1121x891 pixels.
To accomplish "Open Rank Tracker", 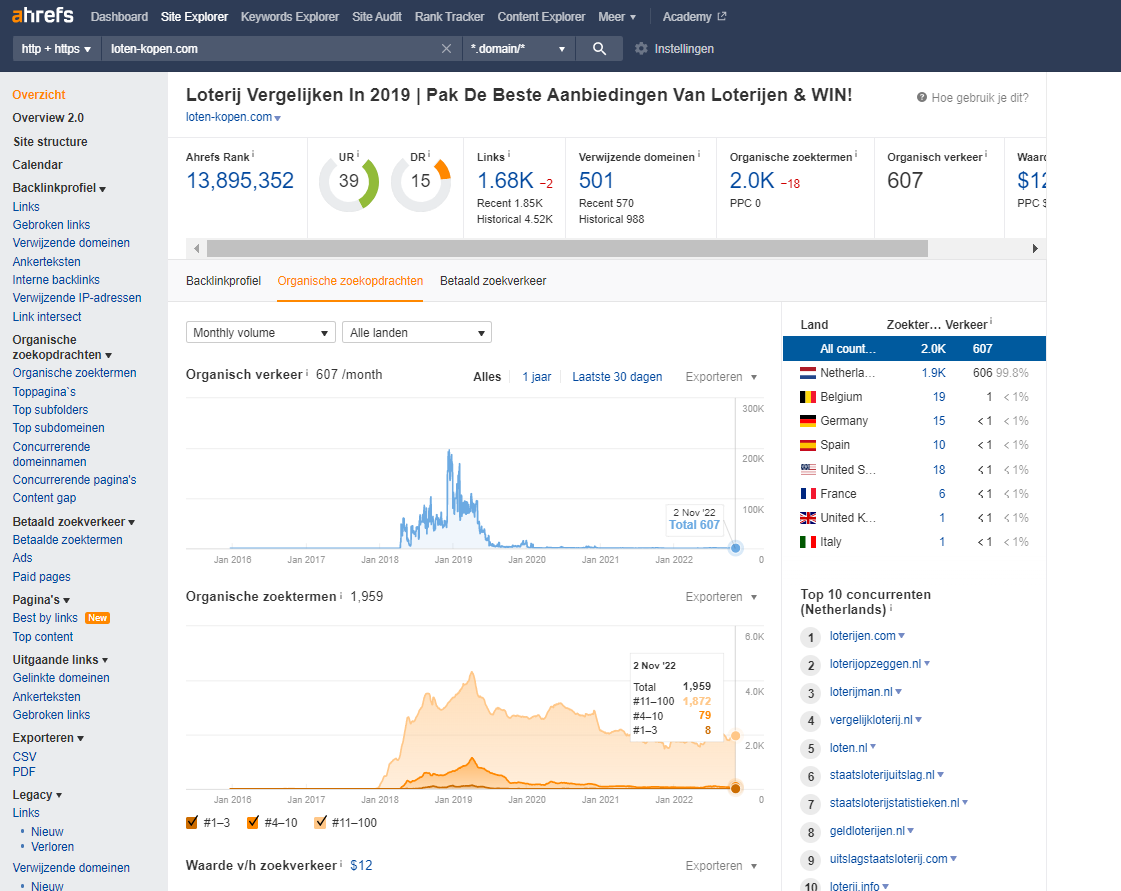I will (x=449, y=16).
